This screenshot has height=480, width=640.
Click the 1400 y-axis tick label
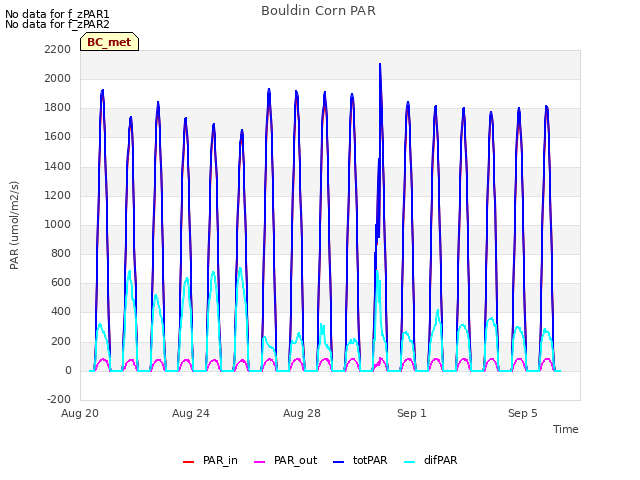[58, 166]
